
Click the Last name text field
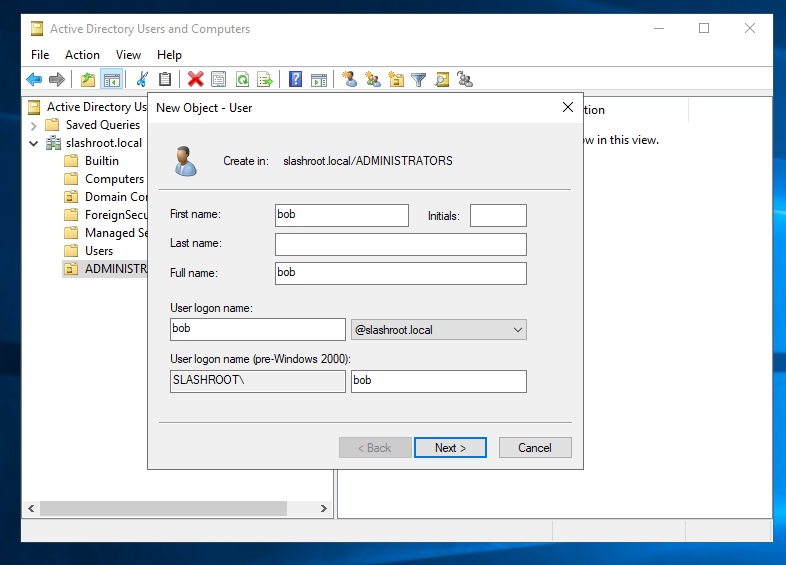click(400, 245)
